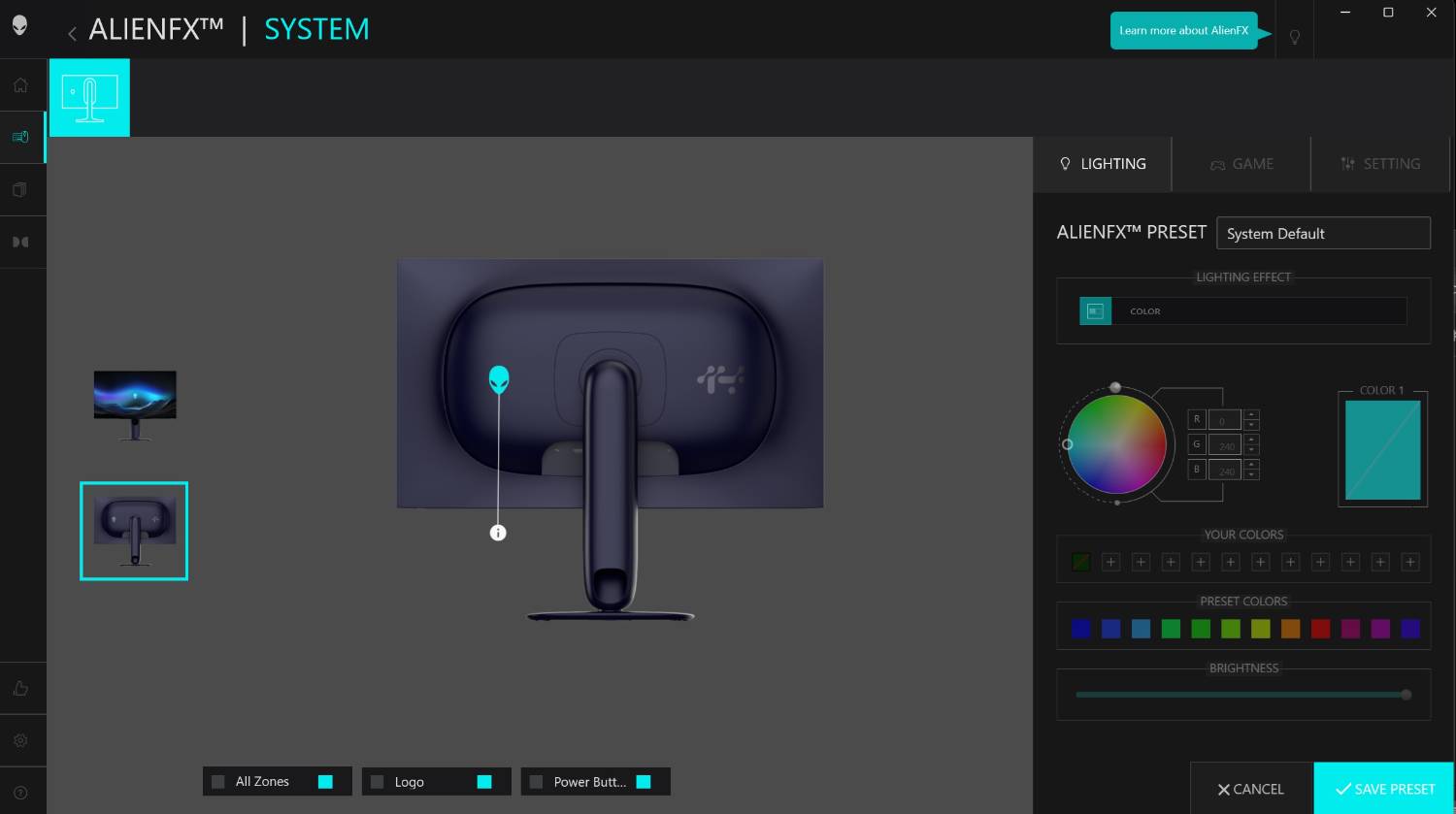Choose the olive yellow-green preset color

pos(1260,629)
